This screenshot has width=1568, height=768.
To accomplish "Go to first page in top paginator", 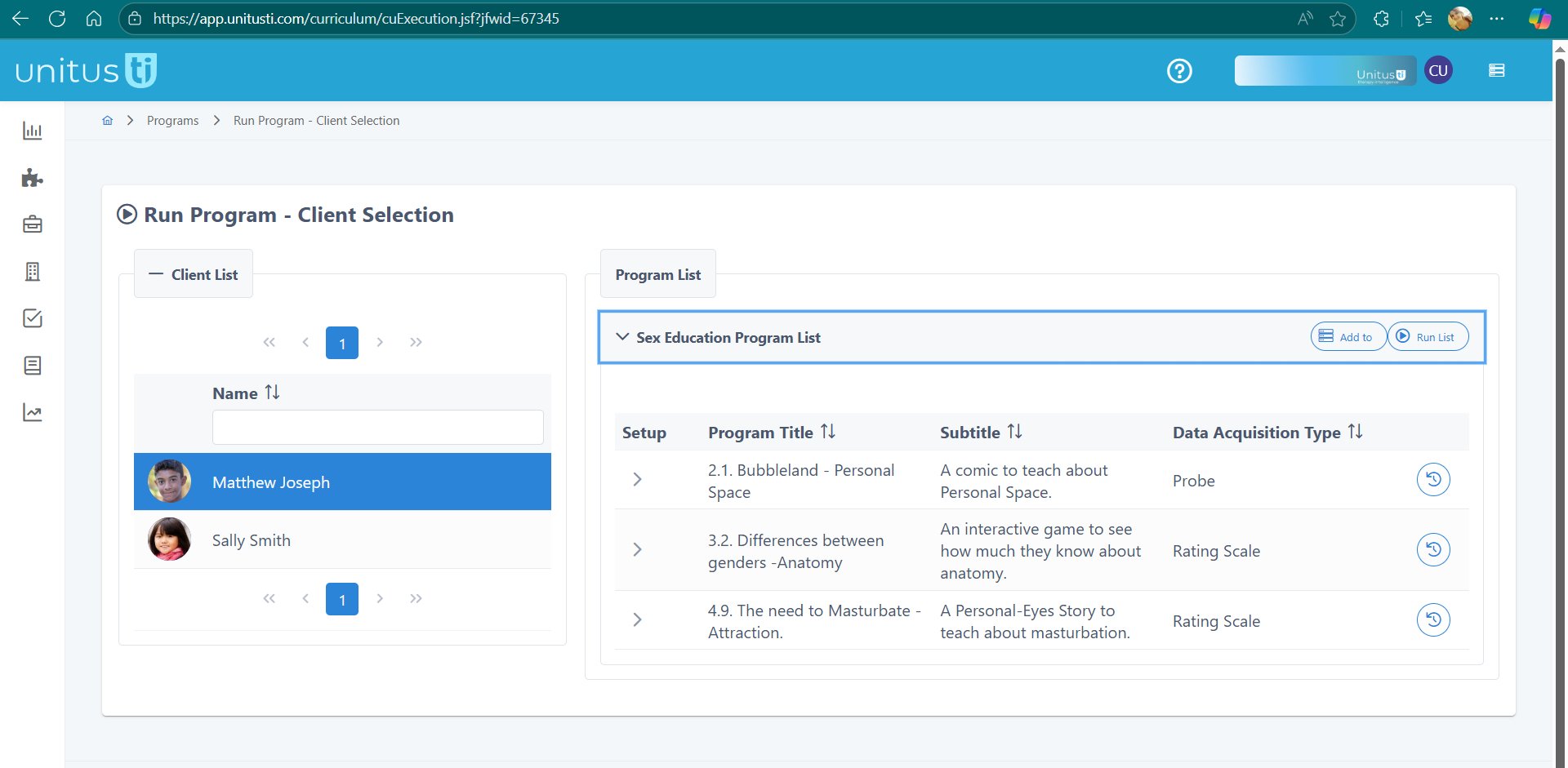I will (x=269, y=343).
